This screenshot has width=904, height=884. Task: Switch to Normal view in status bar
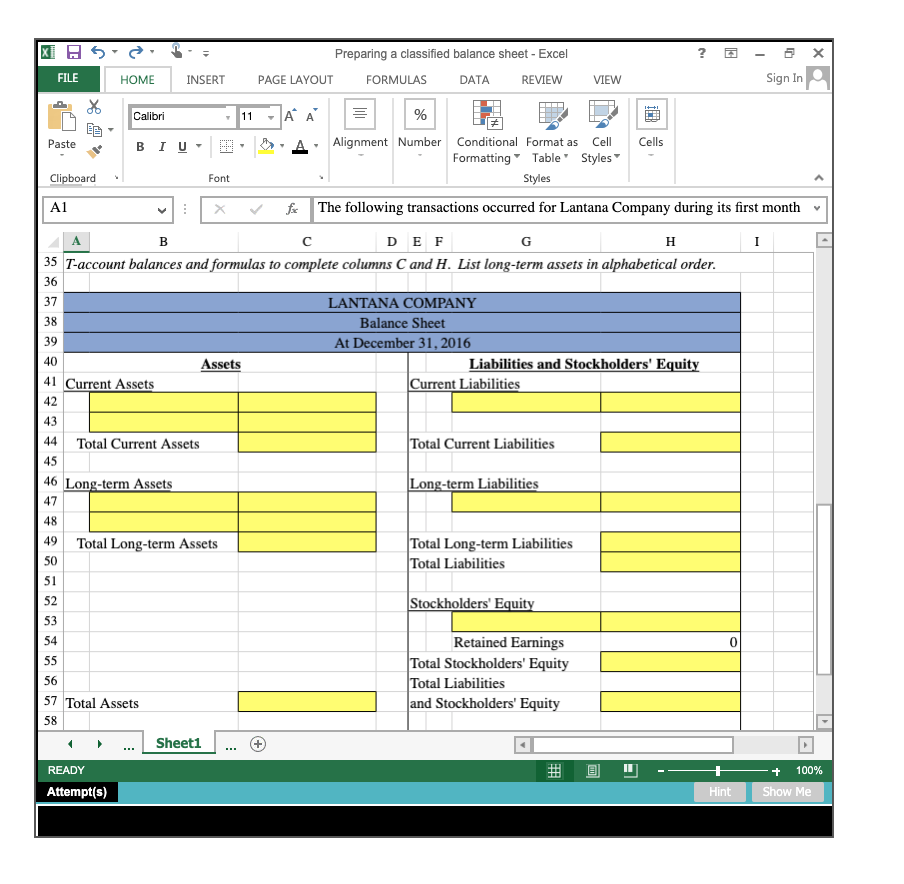point(553,770)
